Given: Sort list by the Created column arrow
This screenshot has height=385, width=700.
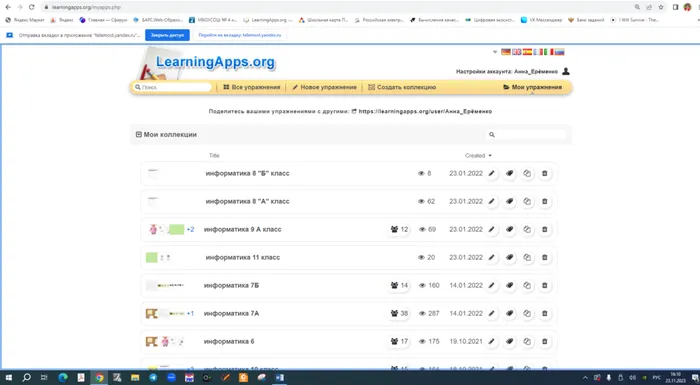Looking at the screenshot, I should click(x=490, y=156).
